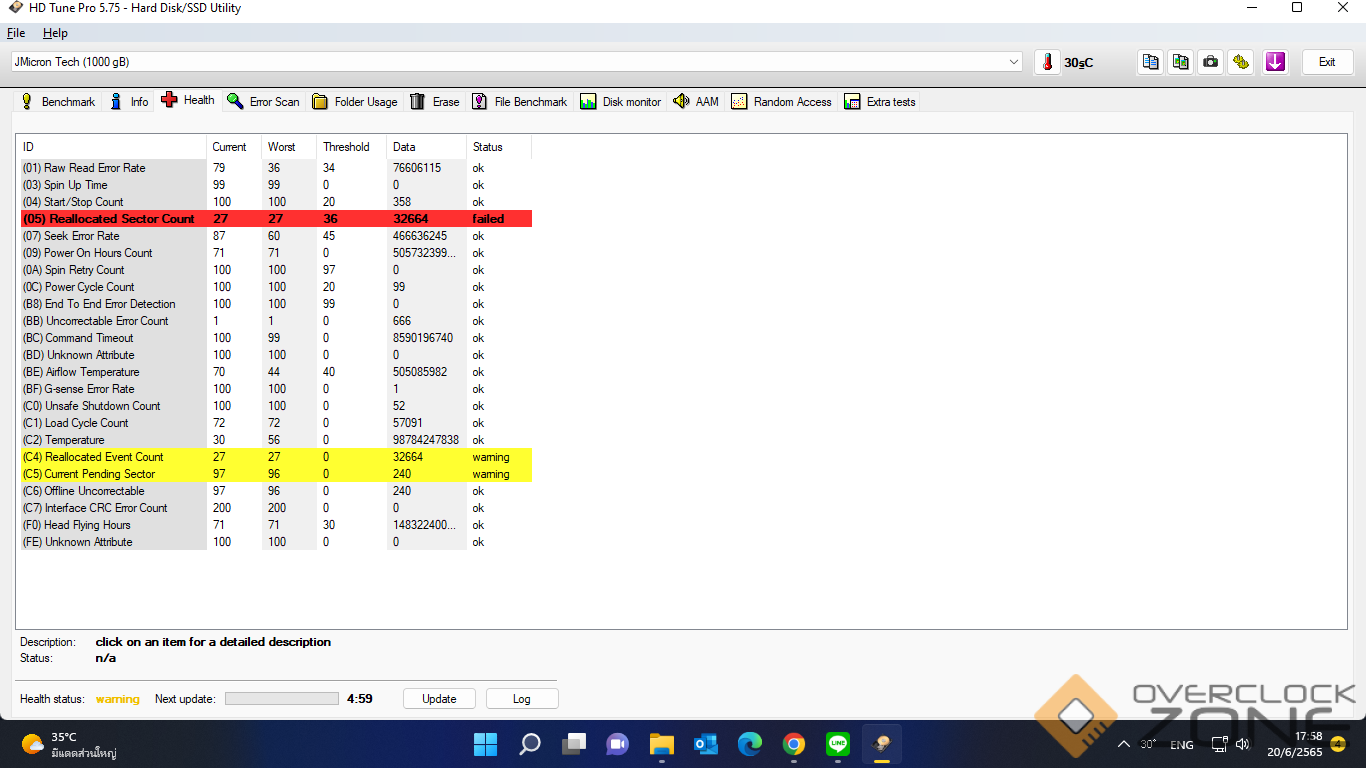
Task: Open the File menu
Action: tap(16, 33)
